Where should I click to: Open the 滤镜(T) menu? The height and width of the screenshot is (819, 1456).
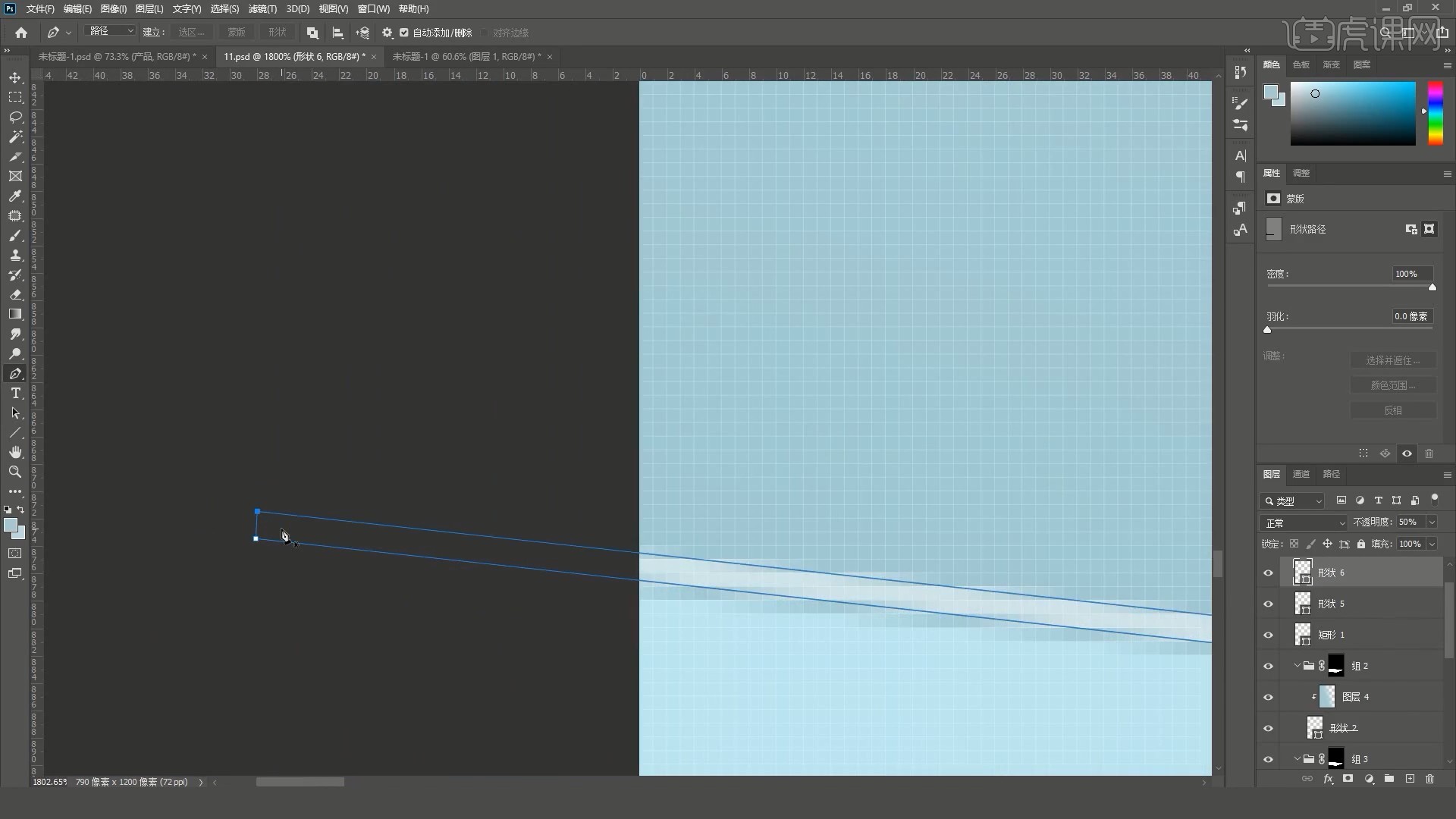(x=262, y=9)
